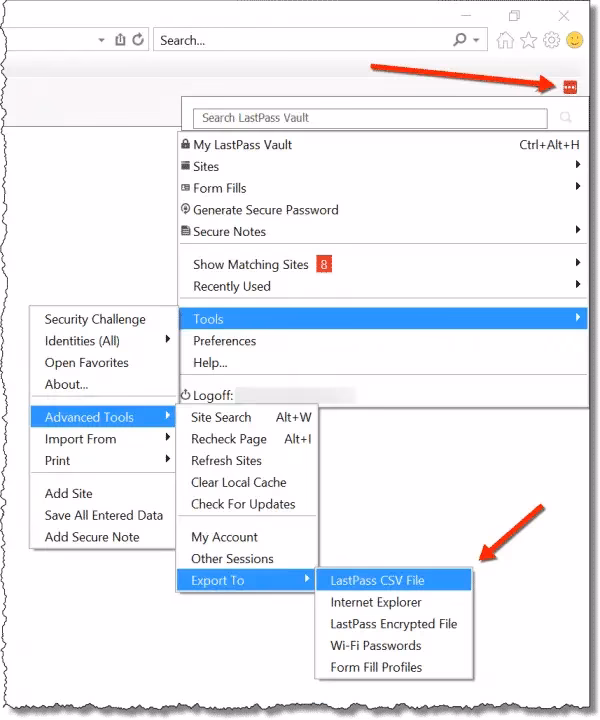Click the Secure Notes icon

point(185,231)
